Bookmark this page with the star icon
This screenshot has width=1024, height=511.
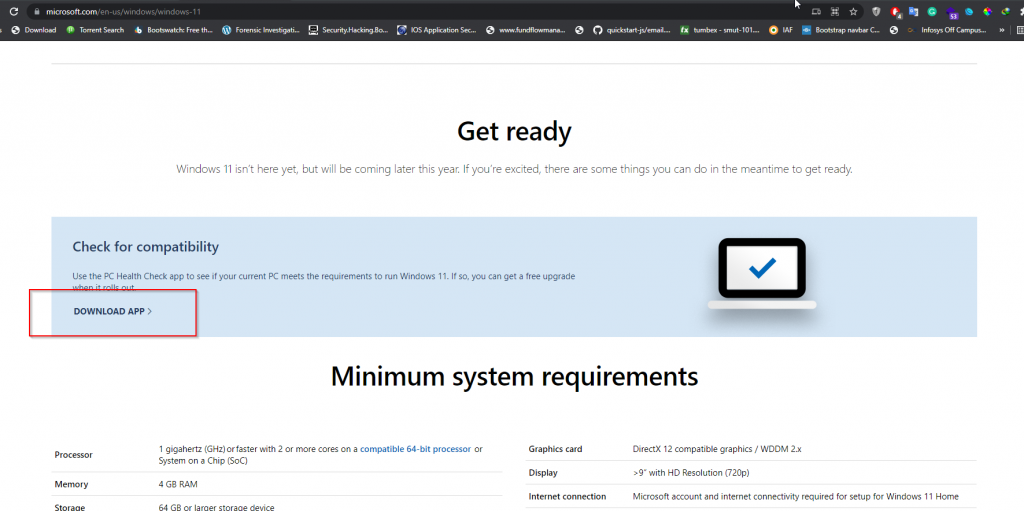(853, 12)
